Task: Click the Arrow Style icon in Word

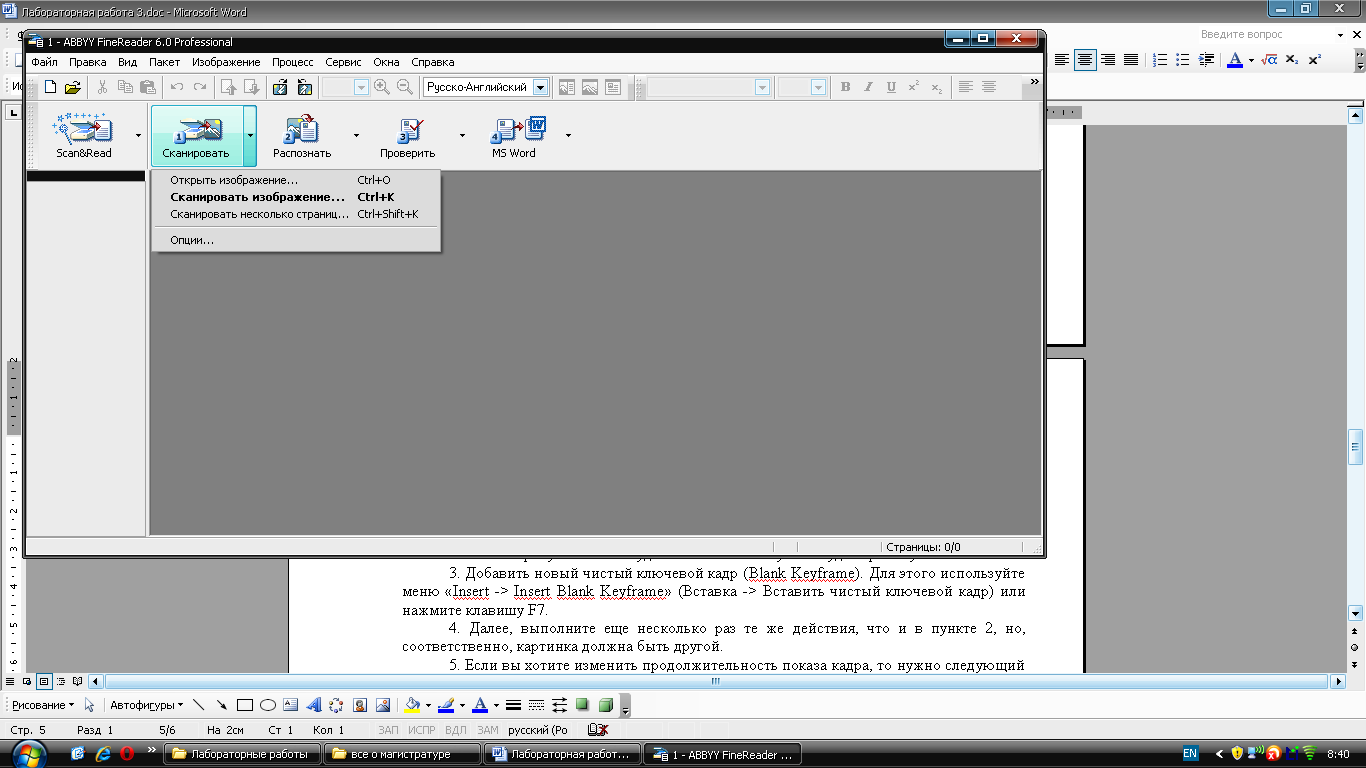Action: coord(559,705)
